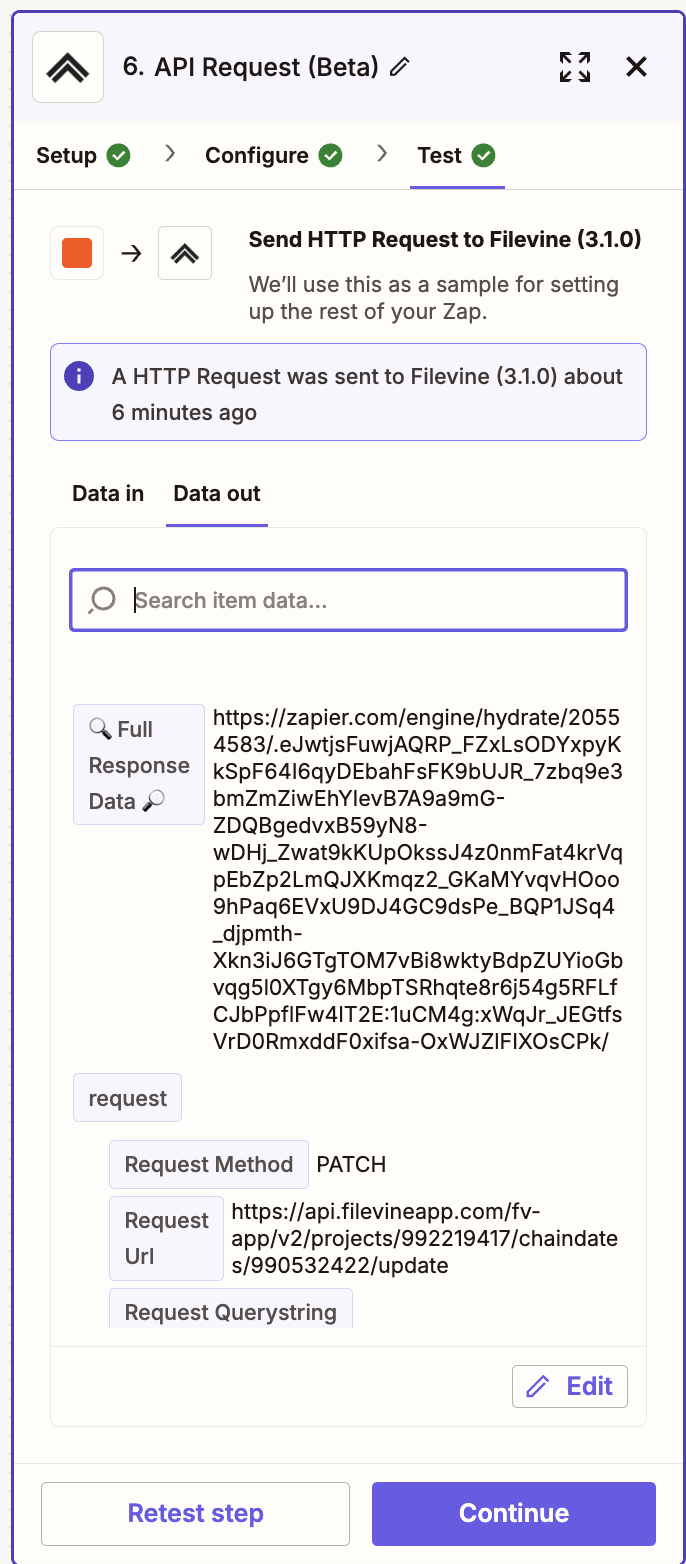Click the Request Querystring field label
The width and height of the screenshot is (686, 1564).
click(230, 1312)
